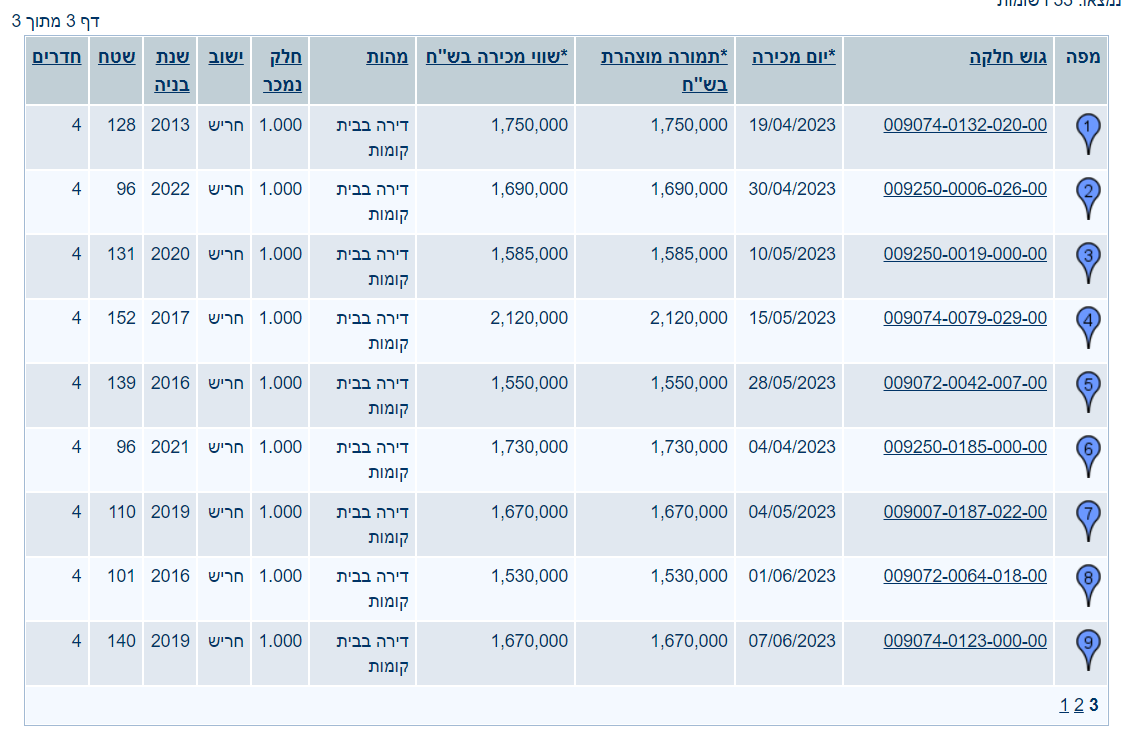The width and height of the screenshot is (1139, 737).
Task: Sort table by שנת בניה column
Action: (x=170, y=70)
